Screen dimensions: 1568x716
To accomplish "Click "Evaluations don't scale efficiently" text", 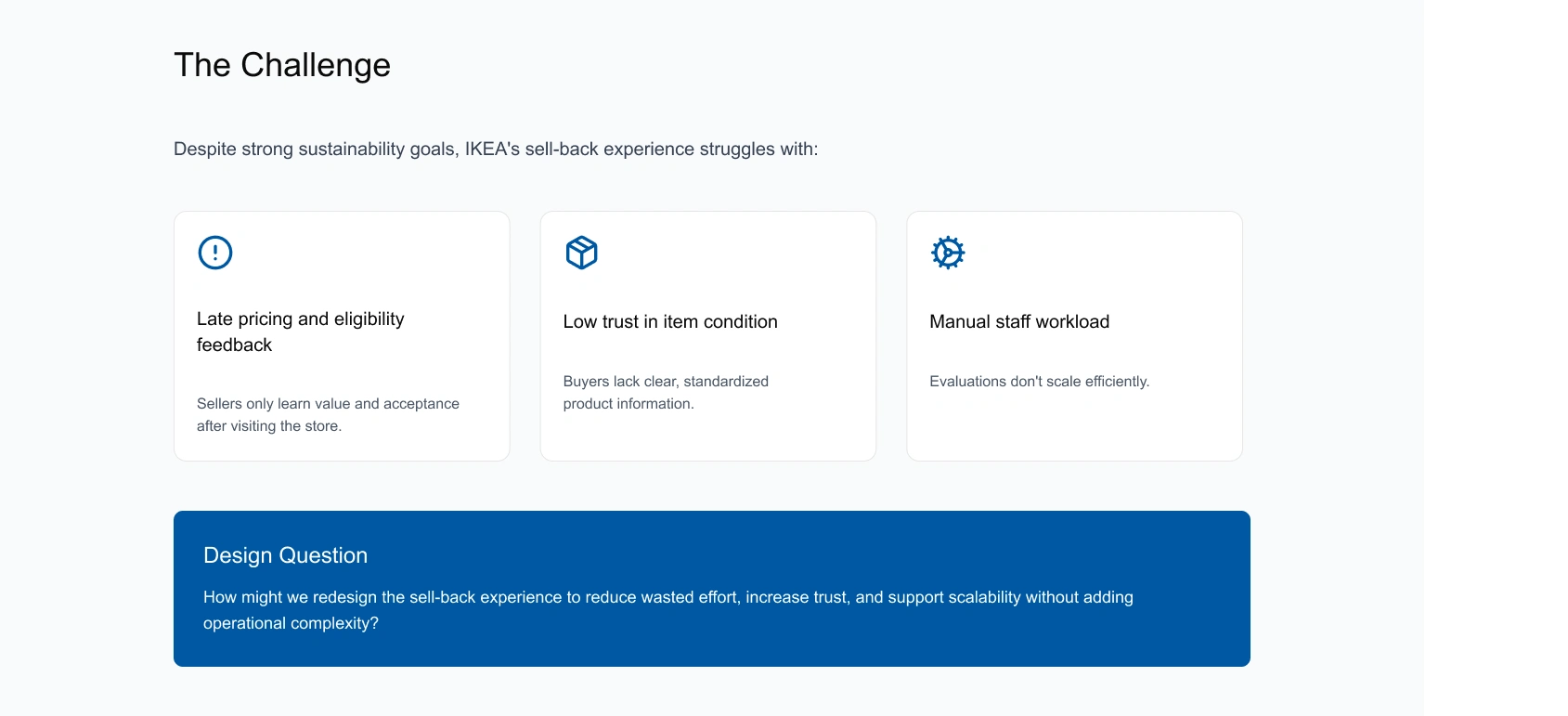I will 1040,381.
